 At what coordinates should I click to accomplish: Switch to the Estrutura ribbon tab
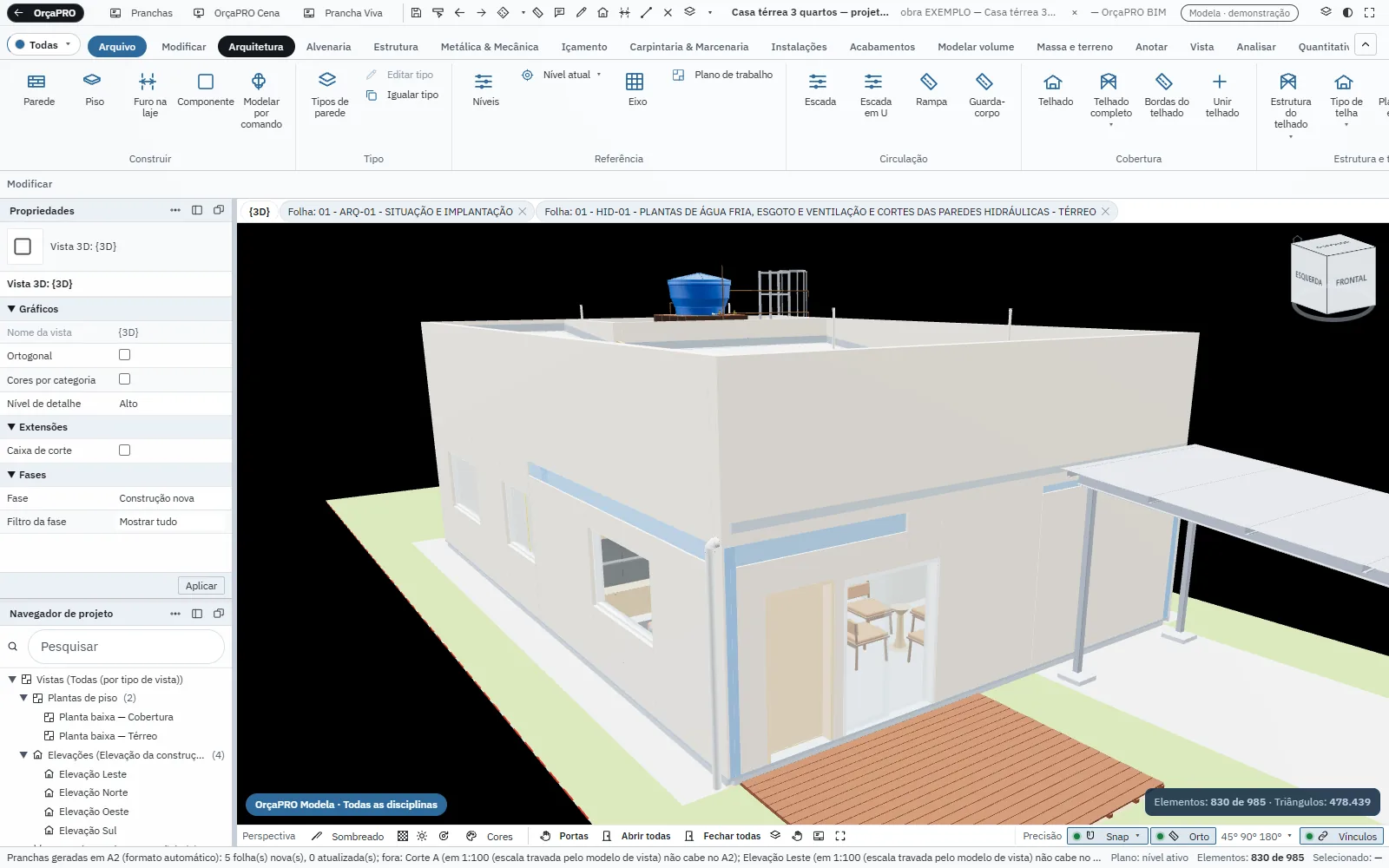(395, 47)
